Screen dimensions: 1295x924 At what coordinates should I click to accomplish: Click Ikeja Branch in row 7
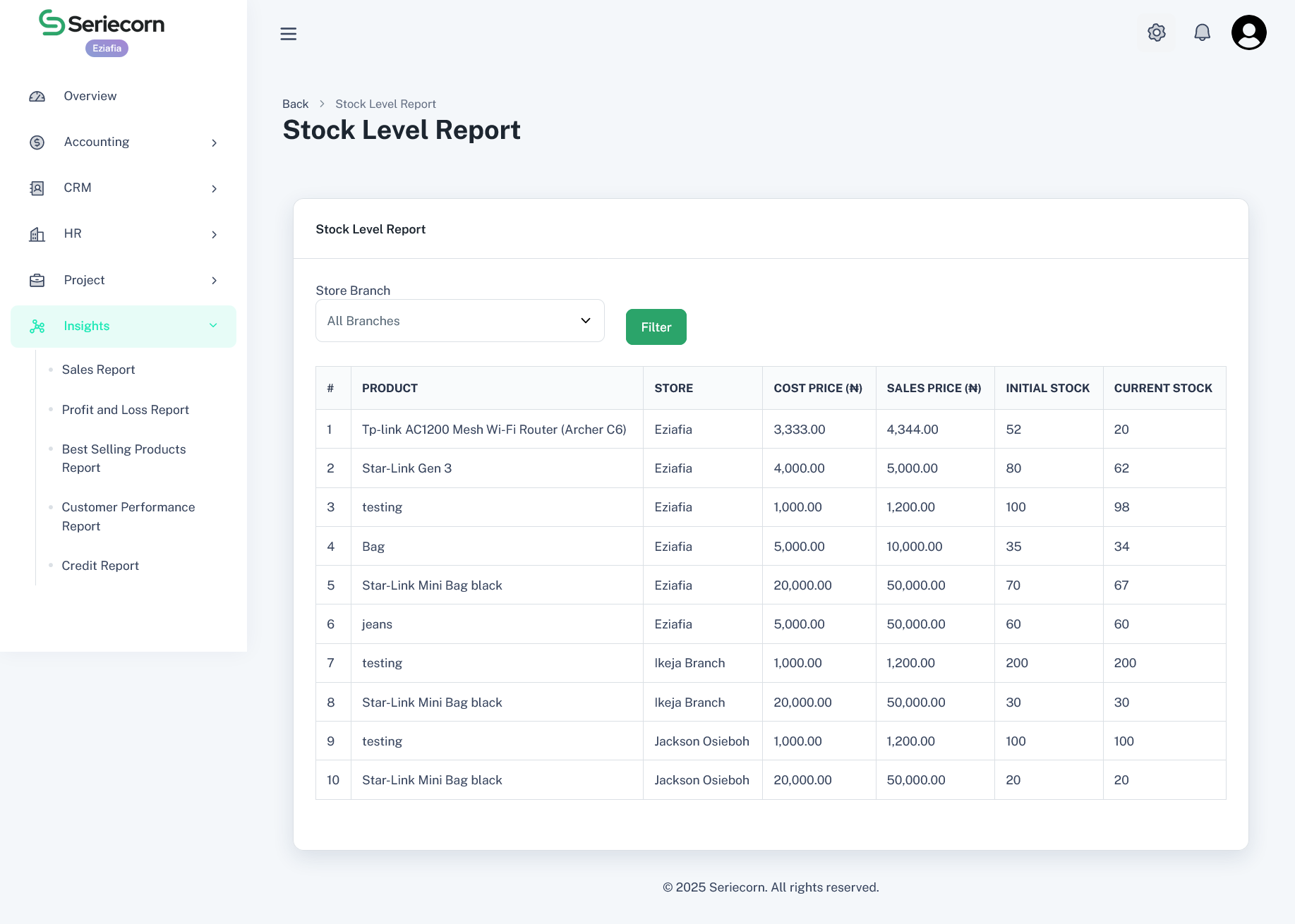pyautogui.click(x=689, y=663)
